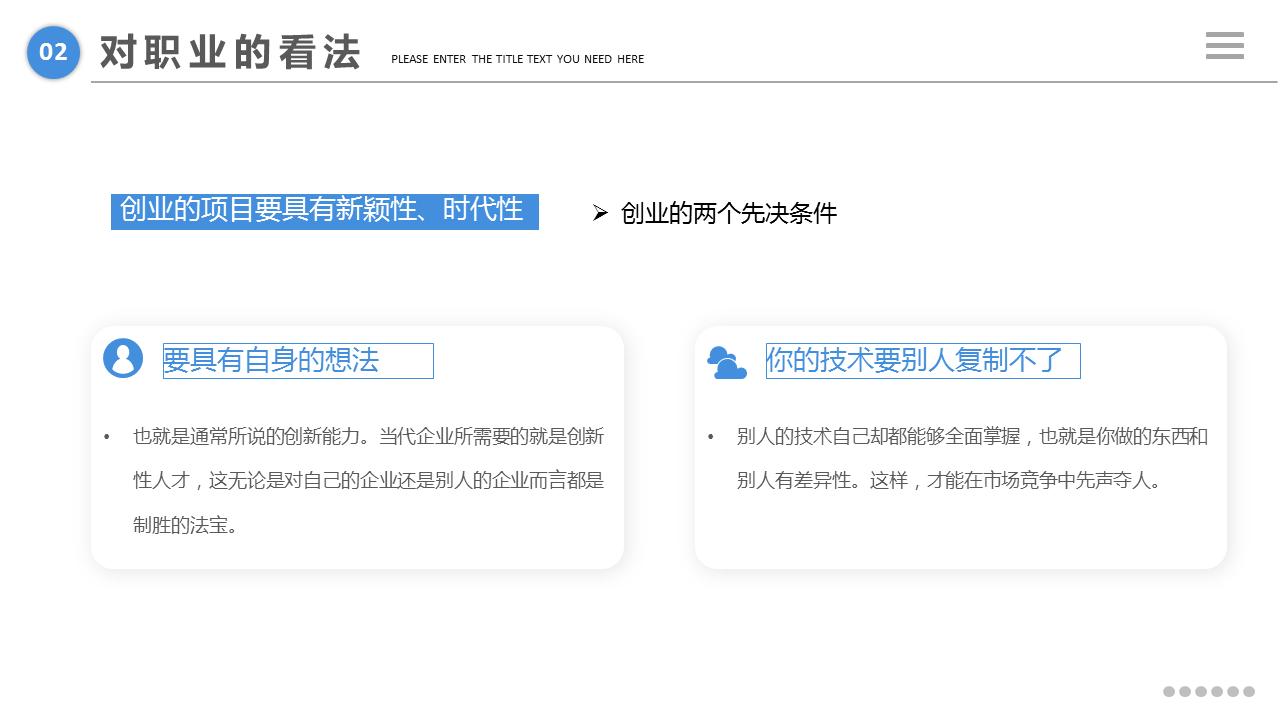The image size is (1280, 720).
Task: Select the circular "02" section number badge
Action: pyautogui.click(x=52, y=53)
